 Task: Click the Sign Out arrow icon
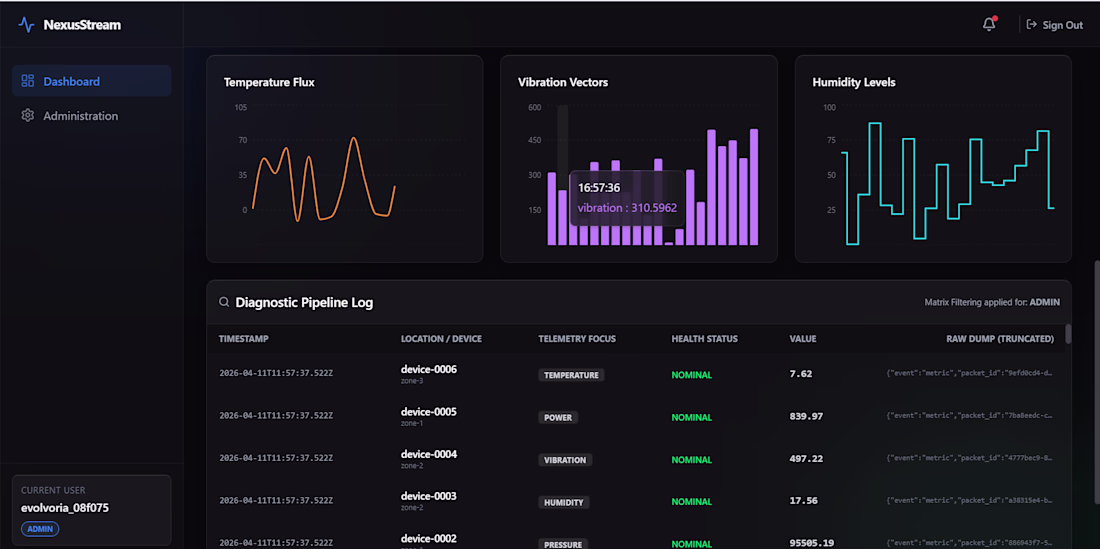[1031, 25]
